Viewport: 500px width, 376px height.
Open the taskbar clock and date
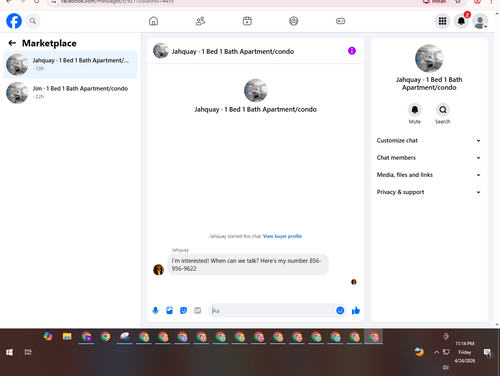point(465,352)
